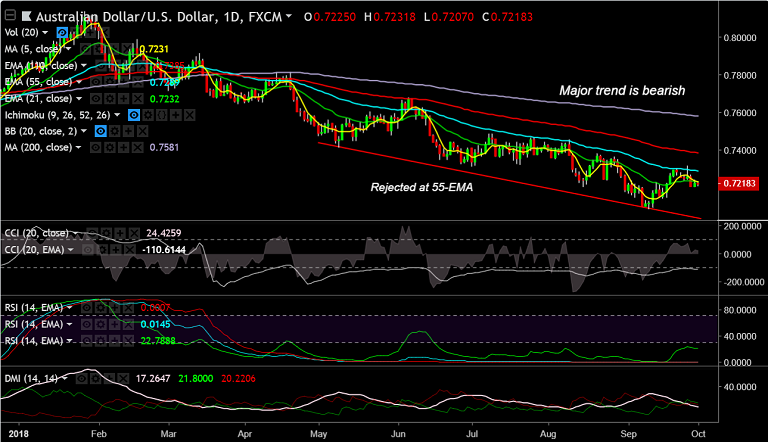768x442 pixels.
Task: Toggle visibility of the RSI row showing 0.0007
Action: [x=87, y=308]
